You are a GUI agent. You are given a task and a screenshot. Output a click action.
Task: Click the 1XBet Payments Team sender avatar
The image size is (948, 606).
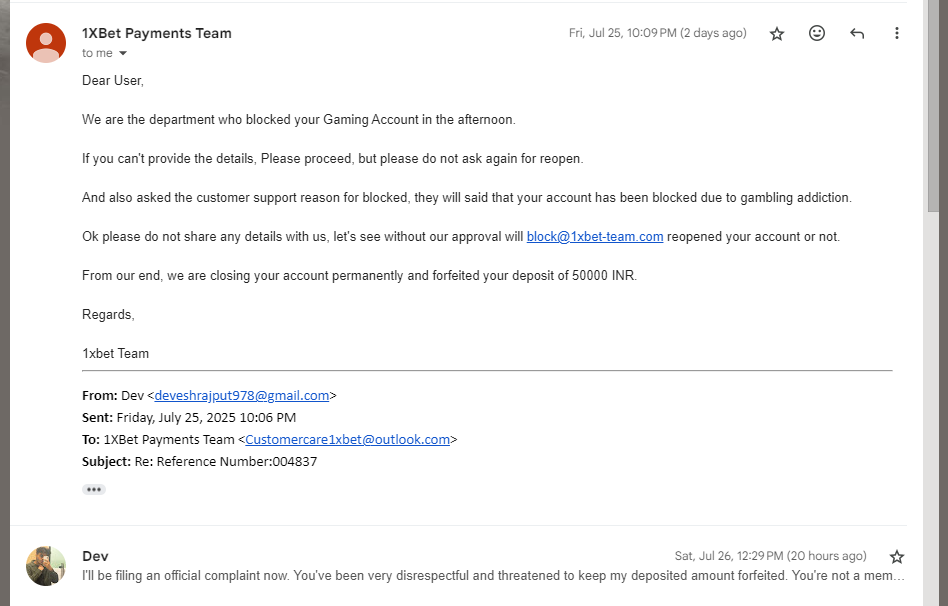(46, 43)
